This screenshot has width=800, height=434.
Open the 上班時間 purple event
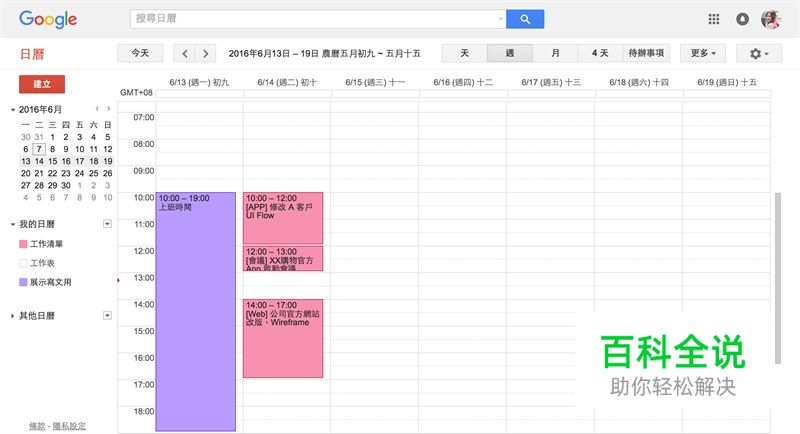coord(196,312)
